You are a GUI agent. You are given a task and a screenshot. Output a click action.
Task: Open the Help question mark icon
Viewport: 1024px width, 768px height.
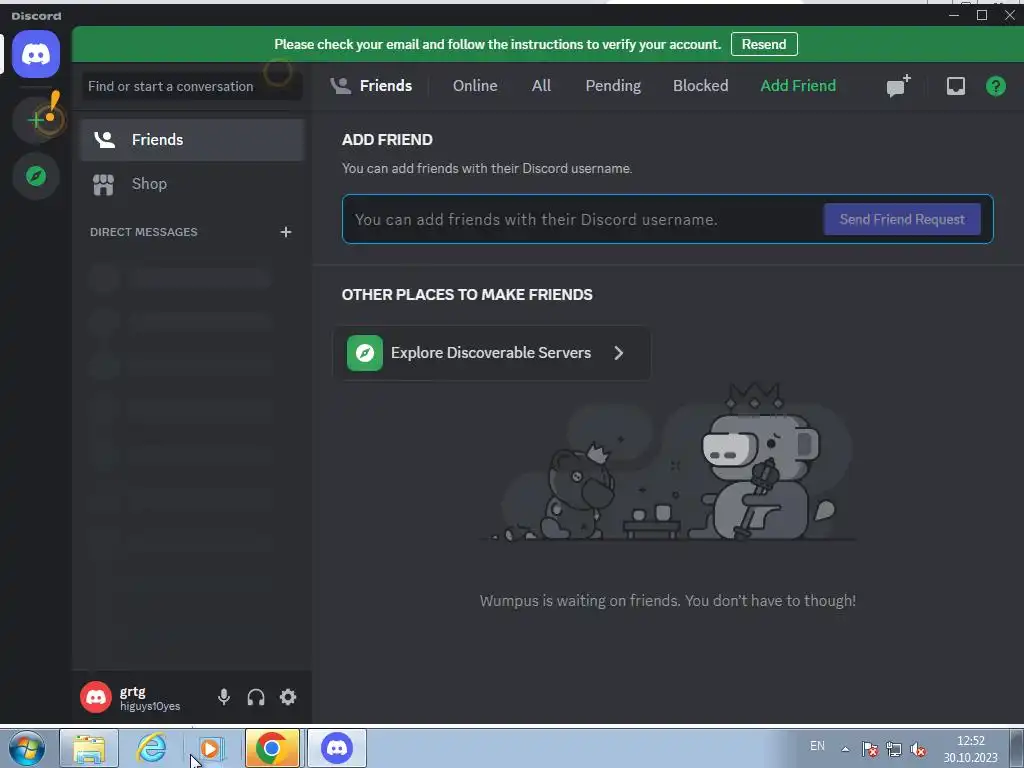[995, 86]
